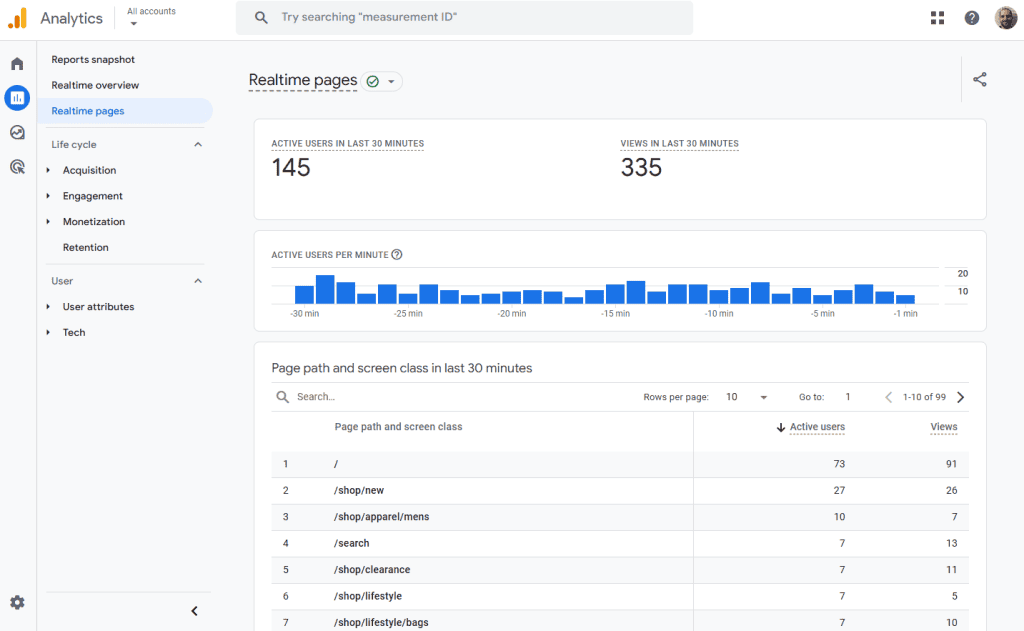Open the Realtime overview report
1024x631 pixels.
pos(95,85)
